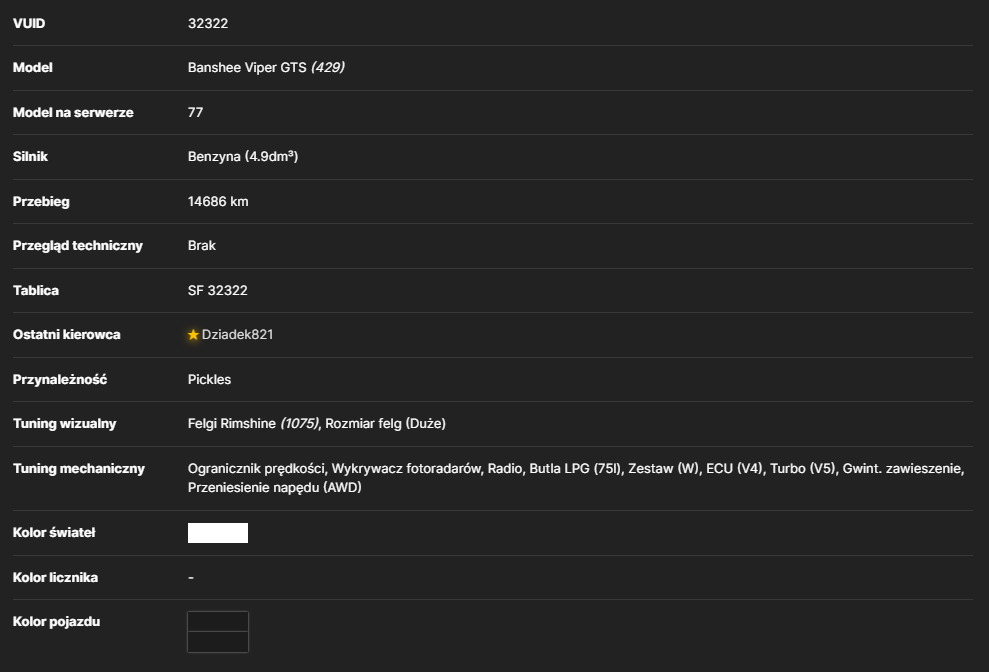Image resolution: width=989 pixels, height=672 pixels.
Task: Click the Banshee Viper GTS model name
Action: point(247,68)
